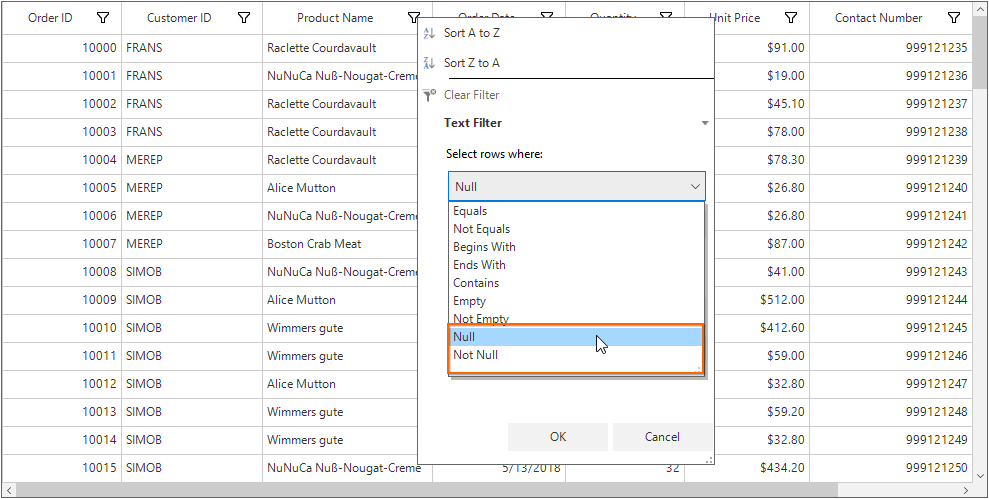Select NuNuCa Nuß-Nougat-Creme cell in row 10001
Image resolution: width=989 pixels, height=499 pixels.
(341, 76)
